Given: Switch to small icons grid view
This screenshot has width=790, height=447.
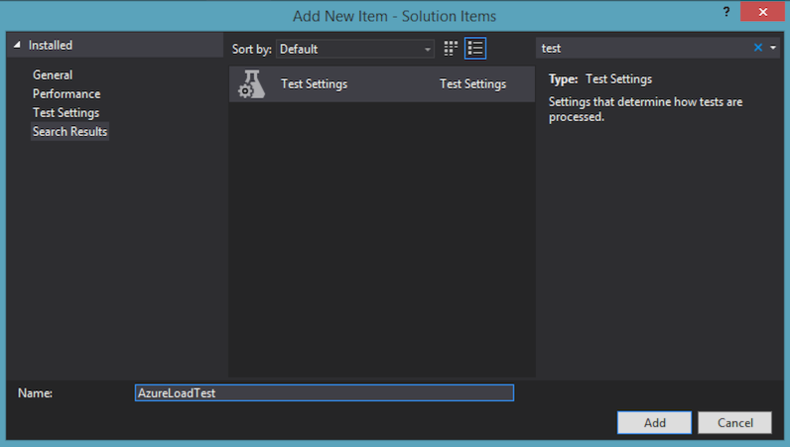Looking at the screenshot, I should click(x=451, y=48).
